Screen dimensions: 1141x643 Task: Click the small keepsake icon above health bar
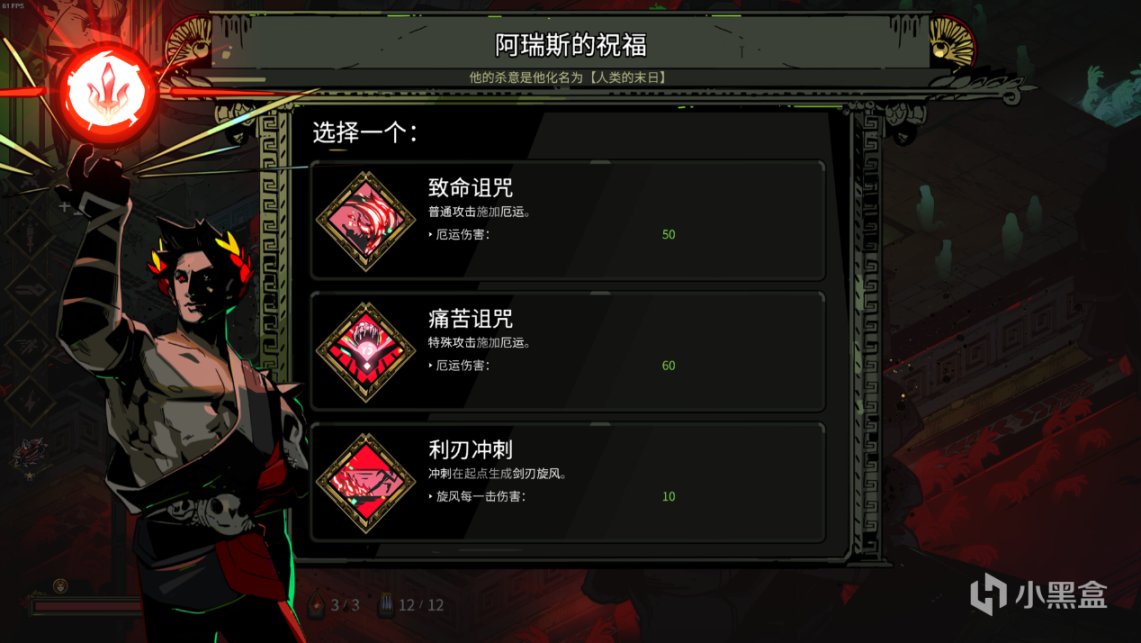60,586
